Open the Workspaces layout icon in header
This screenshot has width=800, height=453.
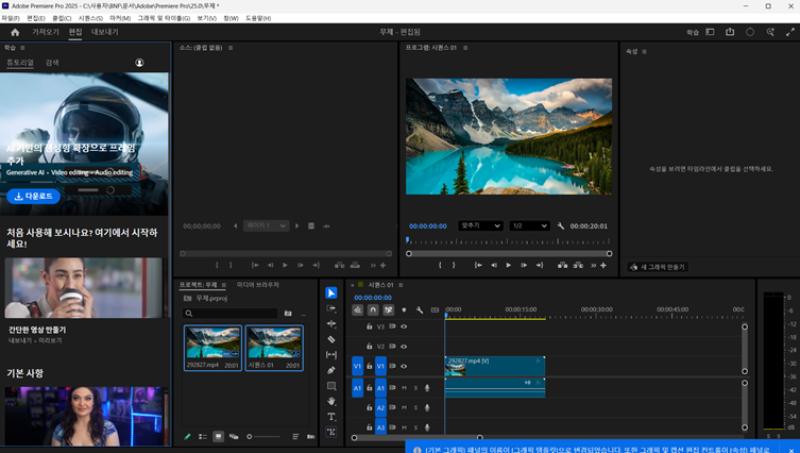710,32
